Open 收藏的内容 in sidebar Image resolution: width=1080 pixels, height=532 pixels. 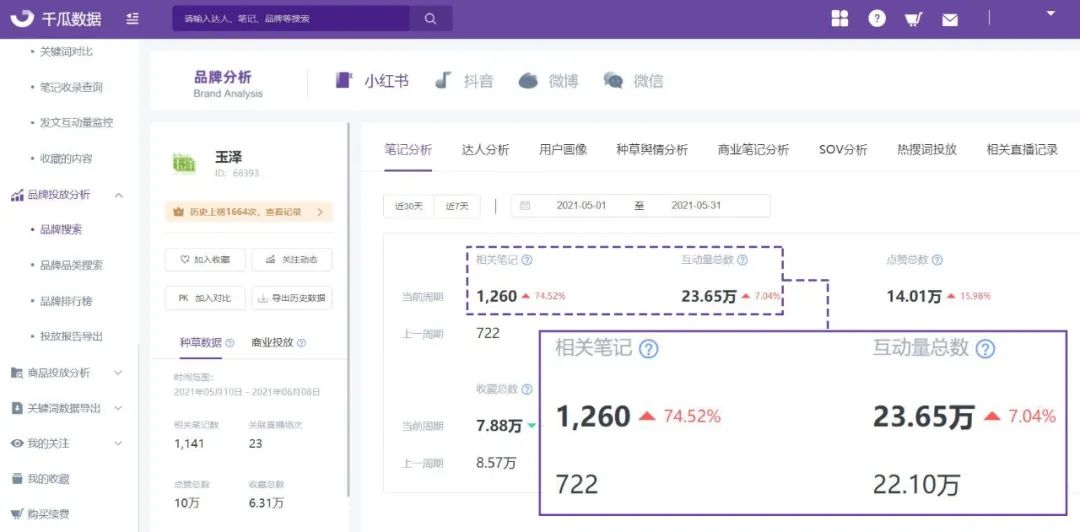66,158
